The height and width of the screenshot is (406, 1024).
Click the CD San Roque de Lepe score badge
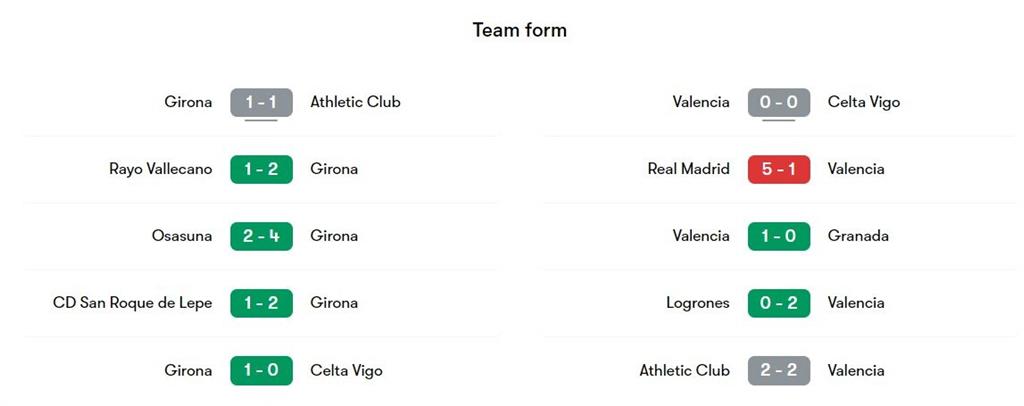261,303
